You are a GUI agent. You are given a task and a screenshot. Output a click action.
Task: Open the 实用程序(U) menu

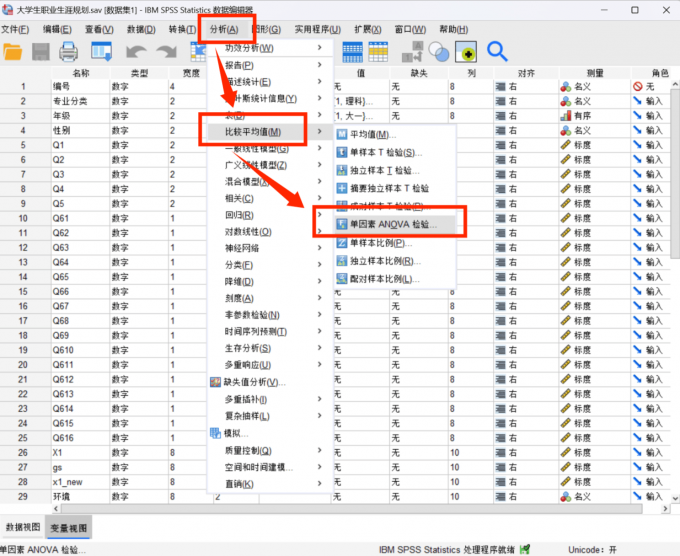click(317, 29)
